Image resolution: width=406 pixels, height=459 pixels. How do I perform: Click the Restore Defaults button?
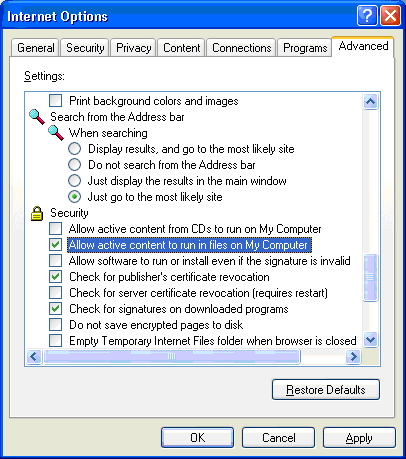tap(326, 389)
